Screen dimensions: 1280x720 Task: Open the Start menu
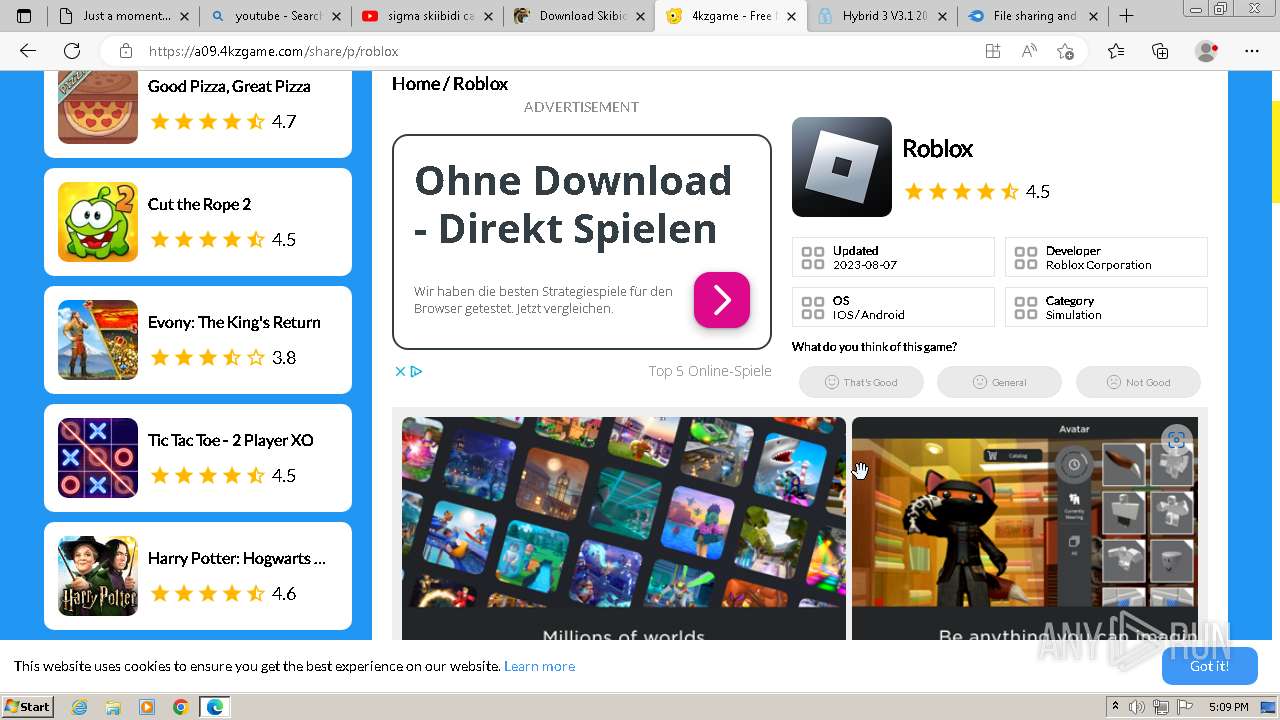pyautogui.click(x=28, y=707)
